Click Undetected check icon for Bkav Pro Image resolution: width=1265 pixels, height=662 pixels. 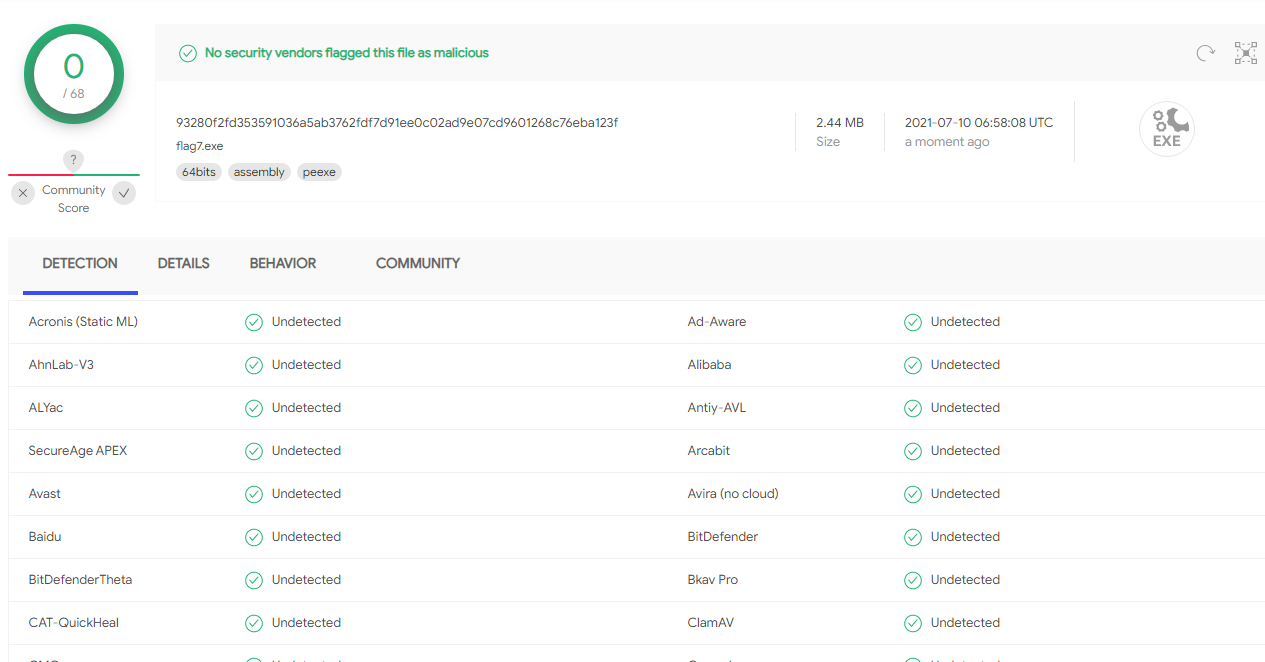(913, 580)
